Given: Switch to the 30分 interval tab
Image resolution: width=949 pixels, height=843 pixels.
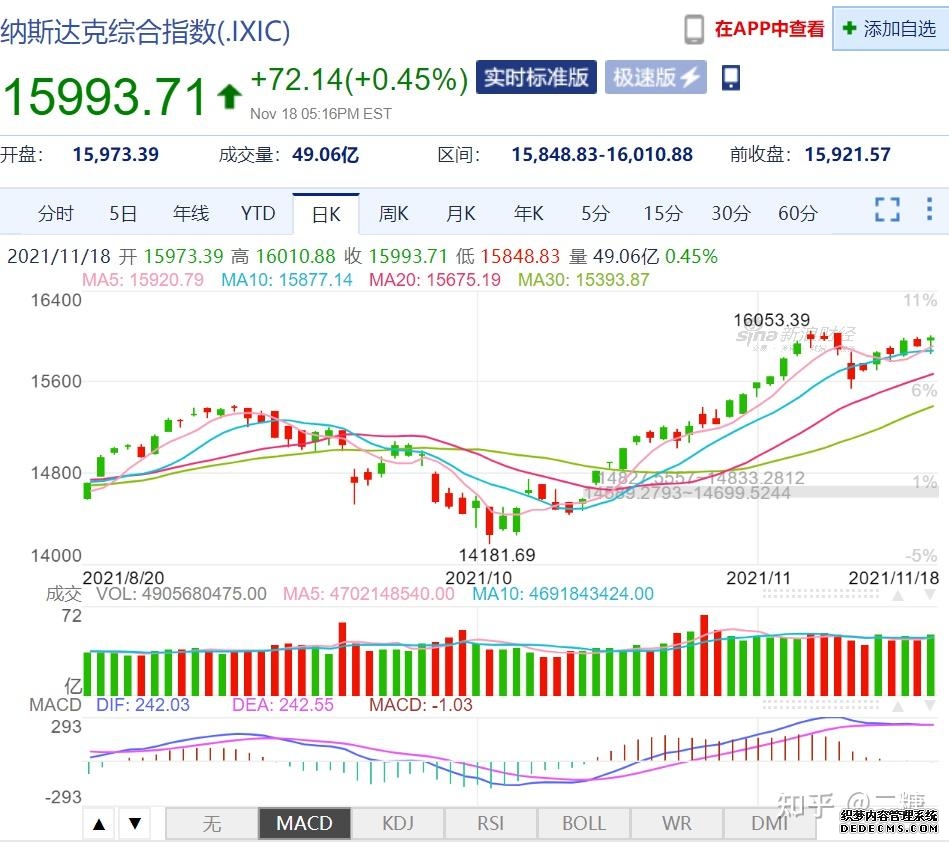Looking at the screenshot, I should click(x=731, y=214).
